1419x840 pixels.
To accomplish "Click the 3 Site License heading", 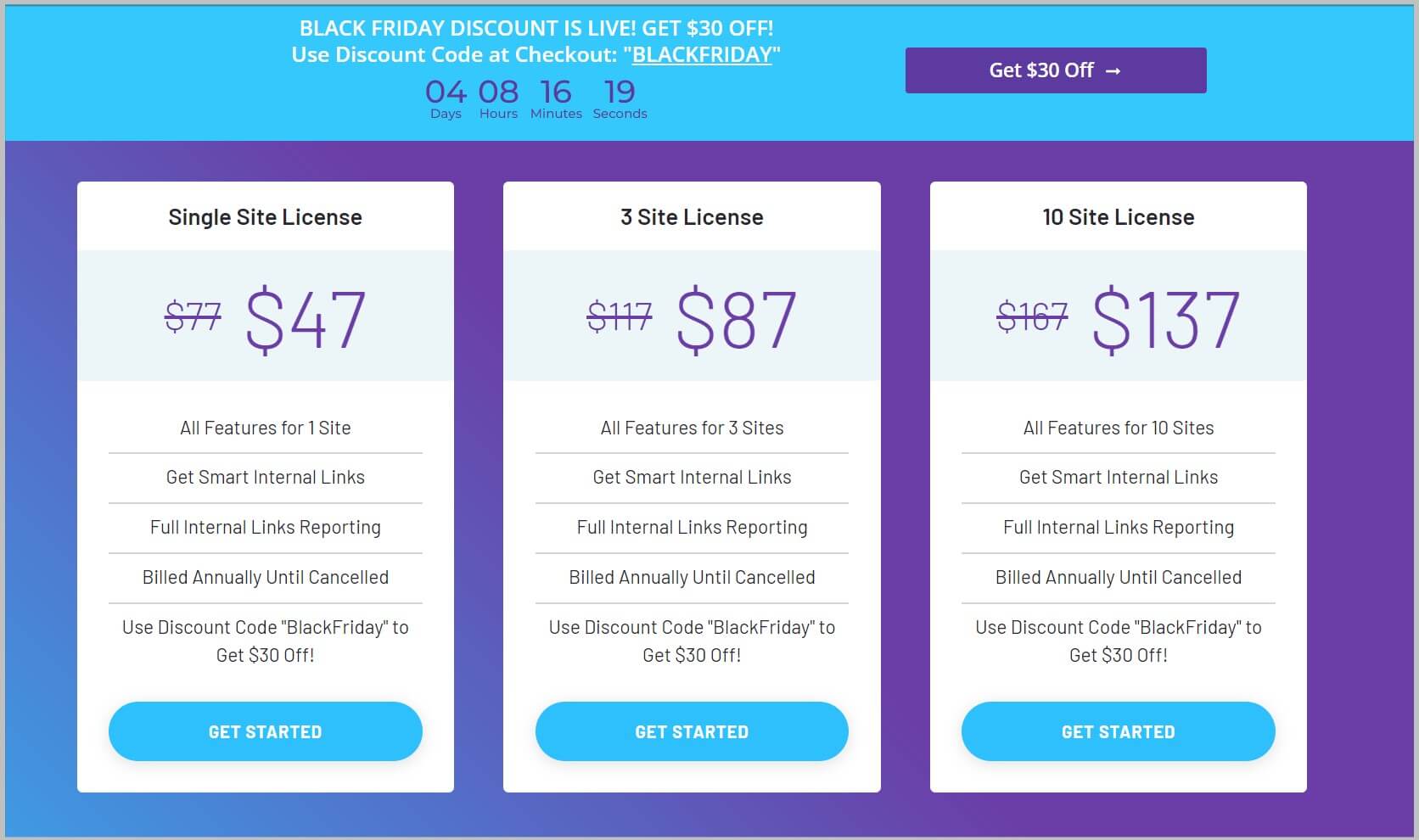I will click(x=692, y=217).
